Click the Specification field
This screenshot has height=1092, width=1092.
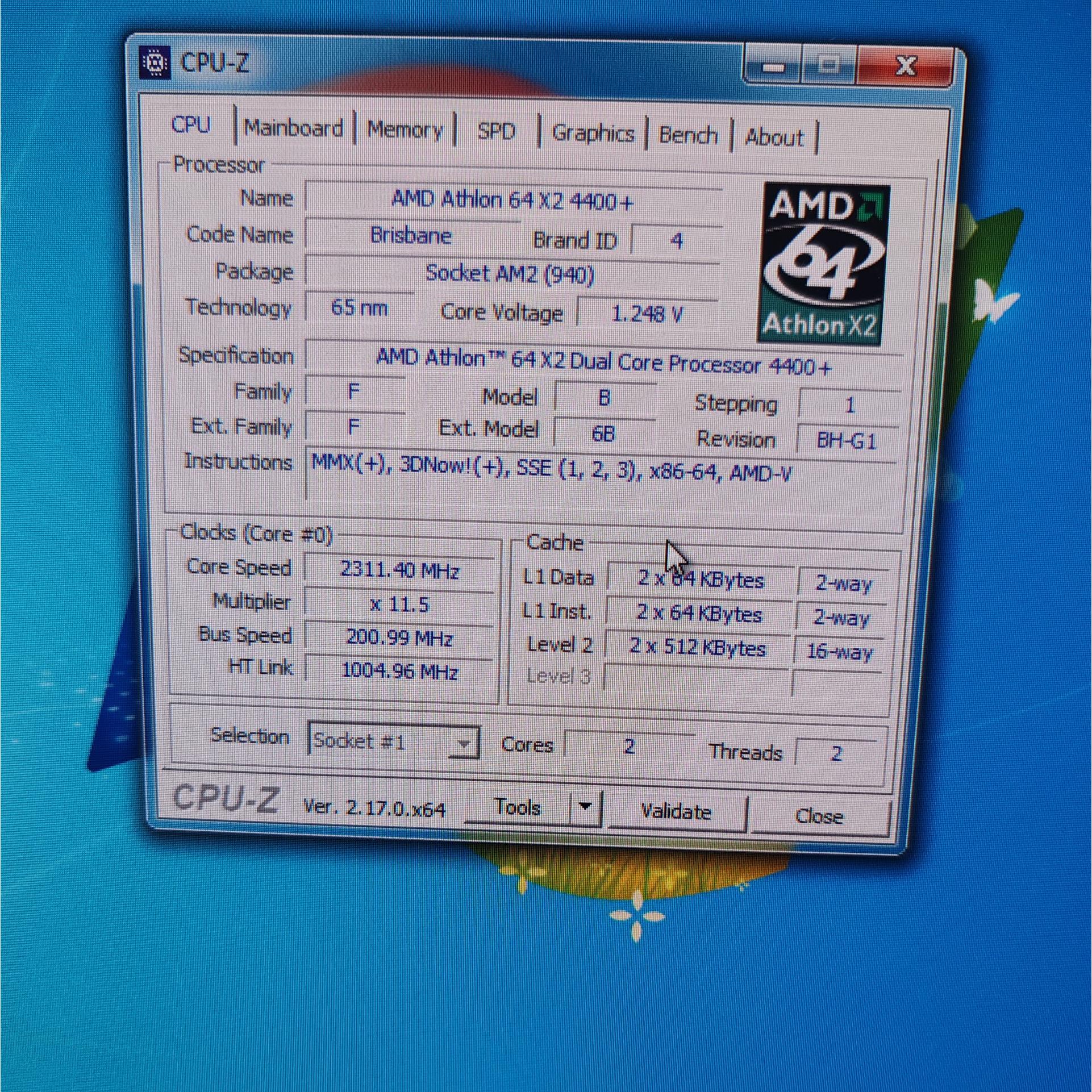pyautogui.click(x=602, y=361)
